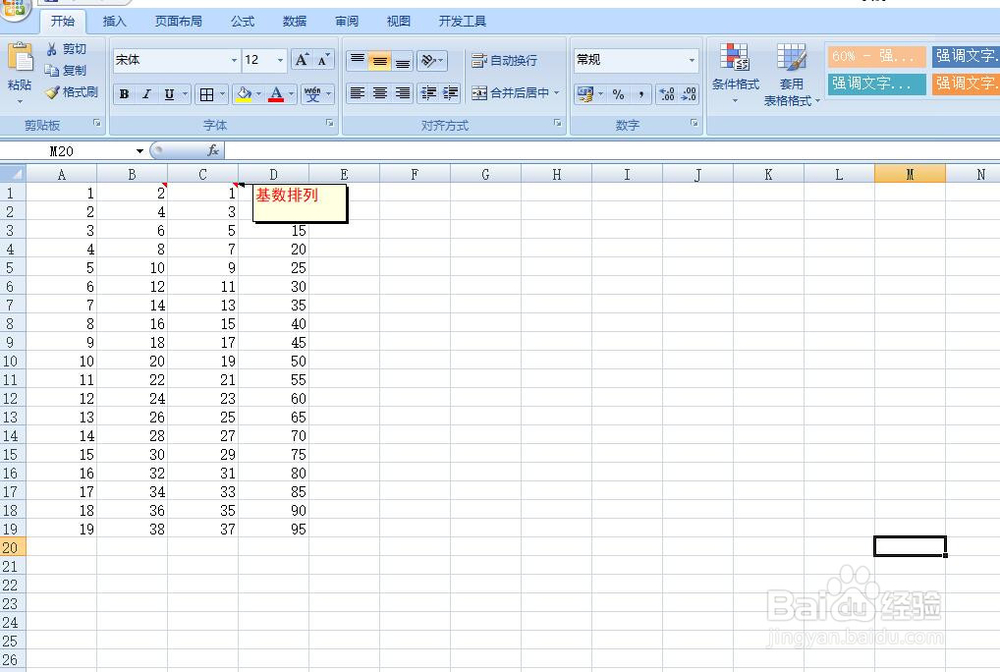Open the alignment group dialog launcher
The image size is (1000, 672).
click(557, 123)
